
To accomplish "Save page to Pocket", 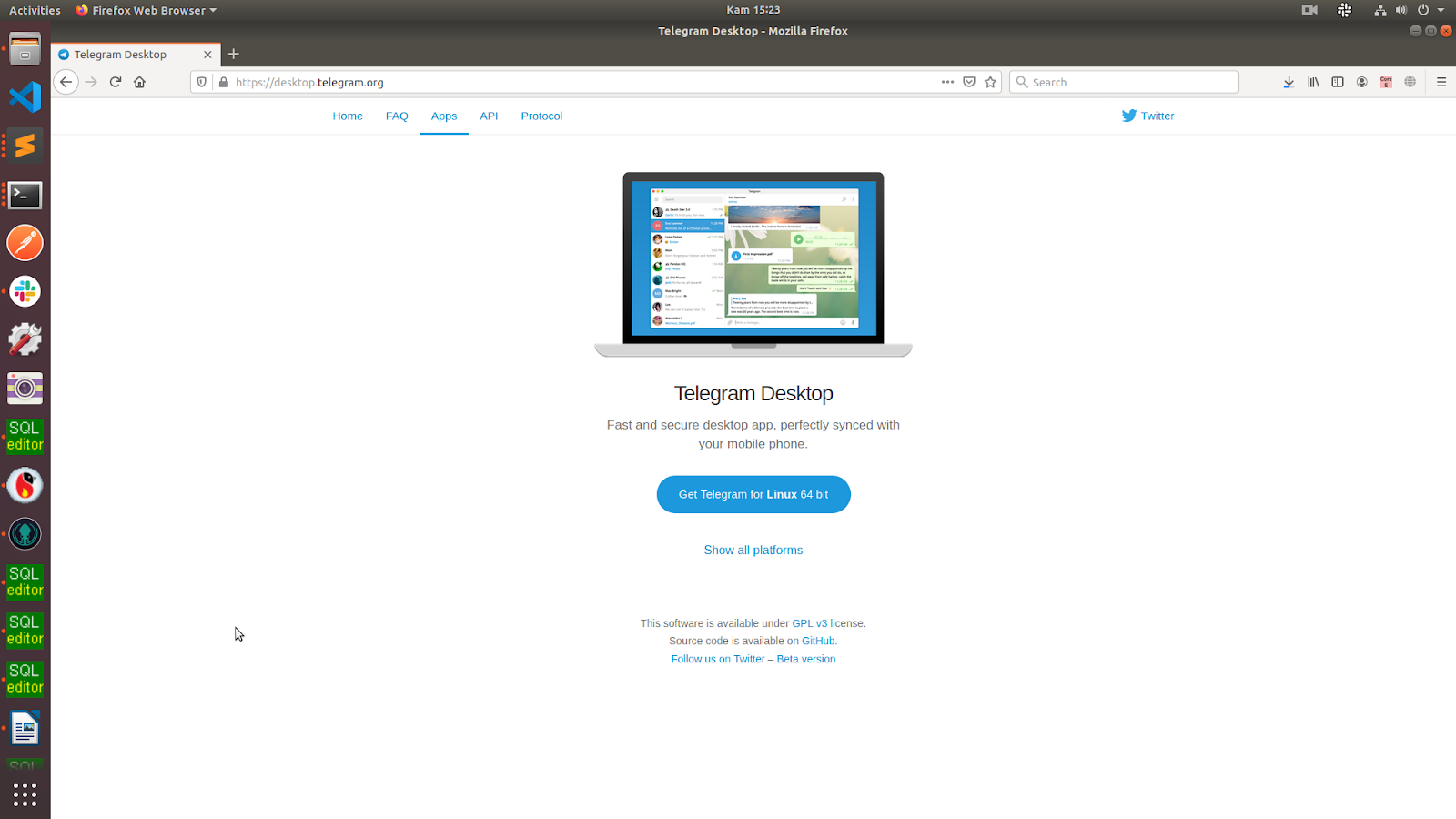I will coord(969,82).
